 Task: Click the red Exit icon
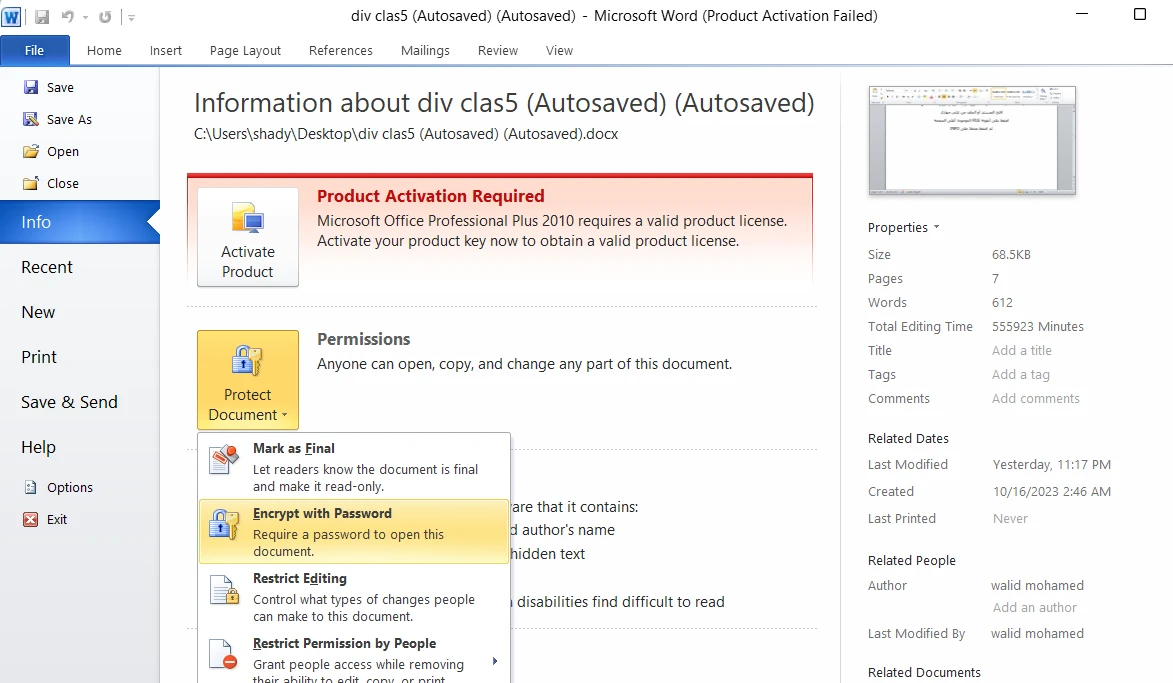[x=31, y=520]
